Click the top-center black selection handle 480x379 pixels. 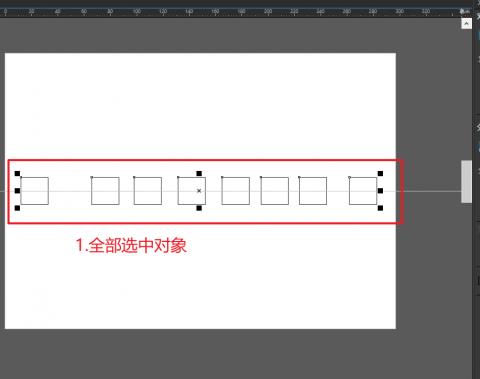coord(199,173)
